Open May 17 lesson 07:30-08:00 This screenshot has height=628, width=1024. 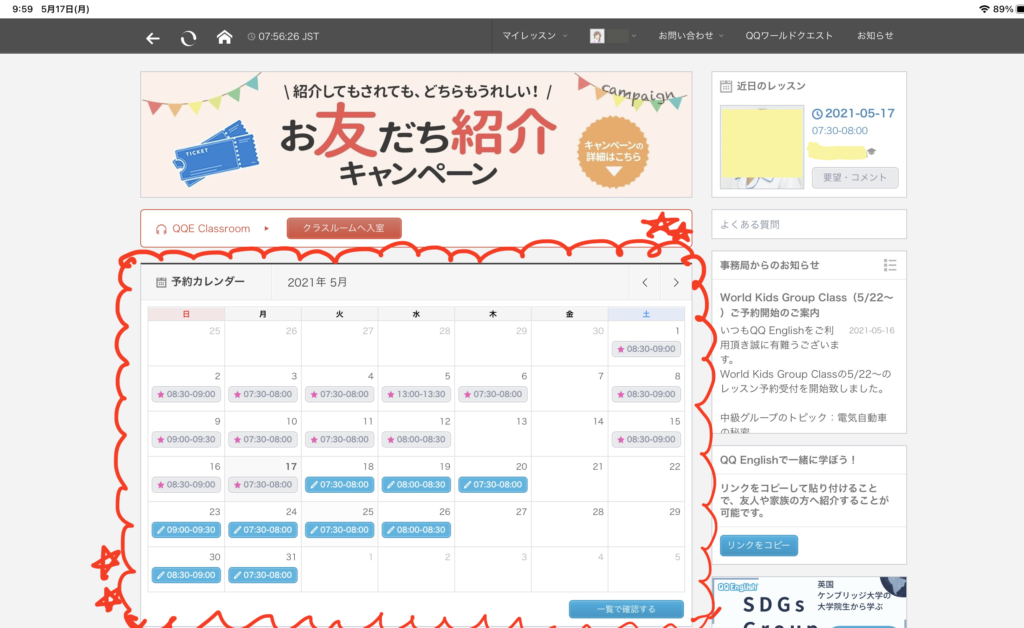coord(263,484)
